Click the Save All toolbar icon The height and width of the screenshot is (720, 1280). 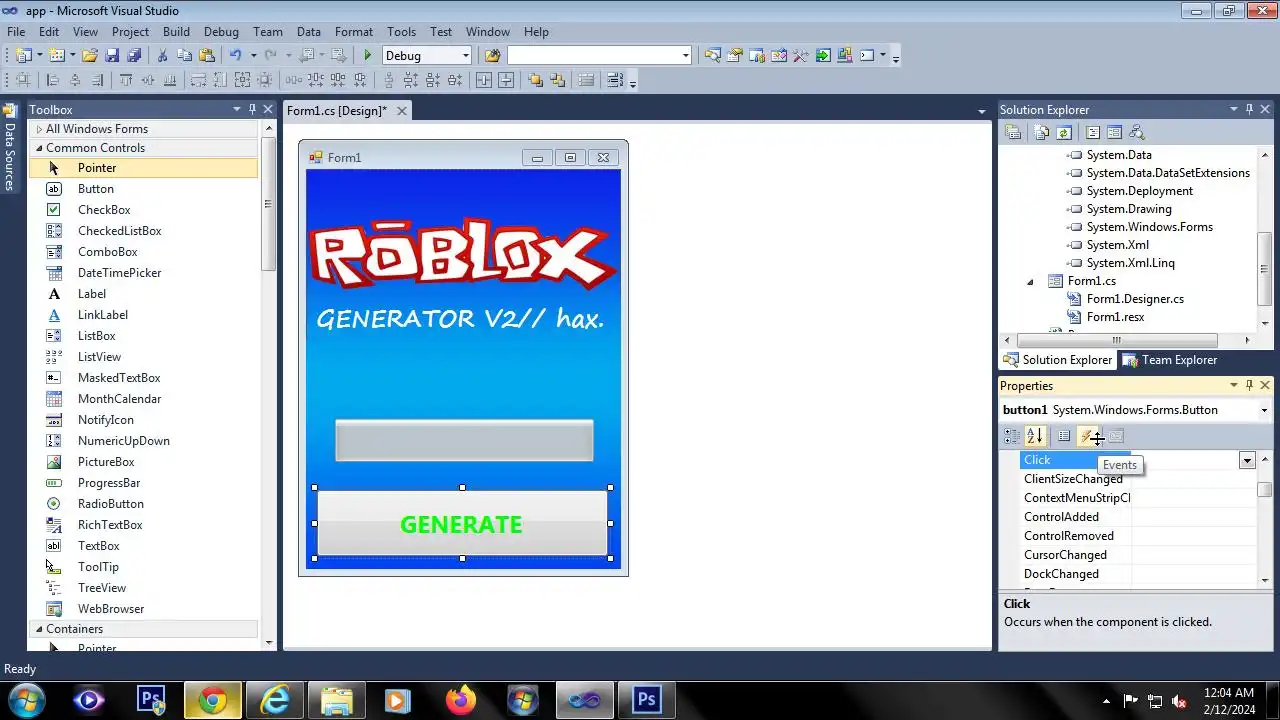[x=134, y=56]
